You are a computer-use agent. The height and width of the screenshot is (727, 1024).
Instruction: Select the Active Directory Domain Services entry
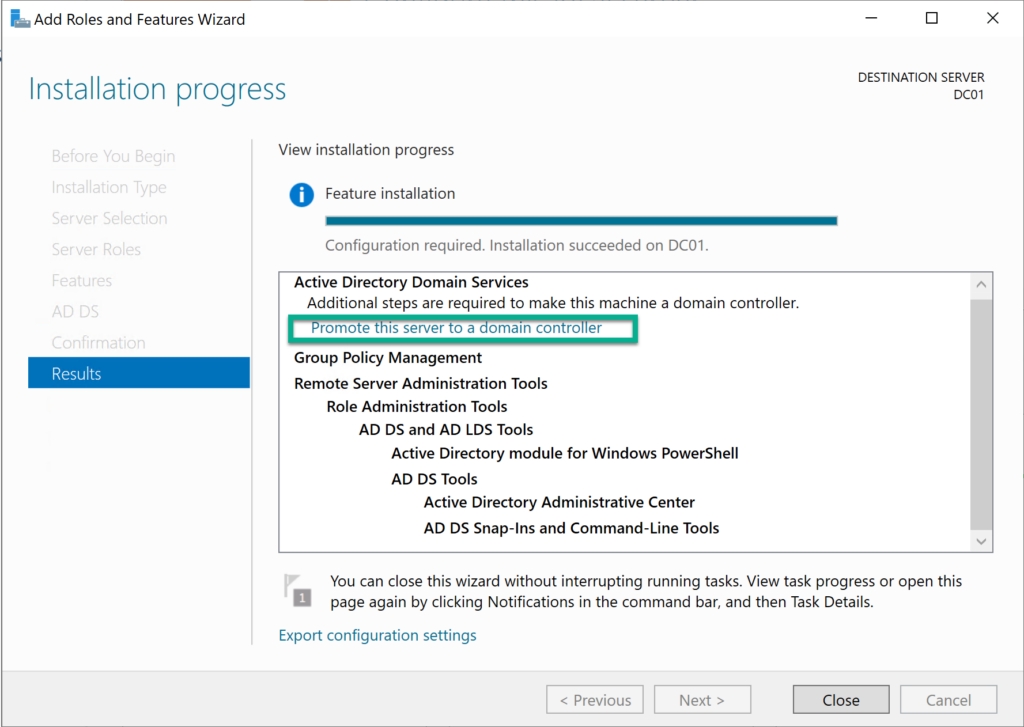tap(410, 282)
